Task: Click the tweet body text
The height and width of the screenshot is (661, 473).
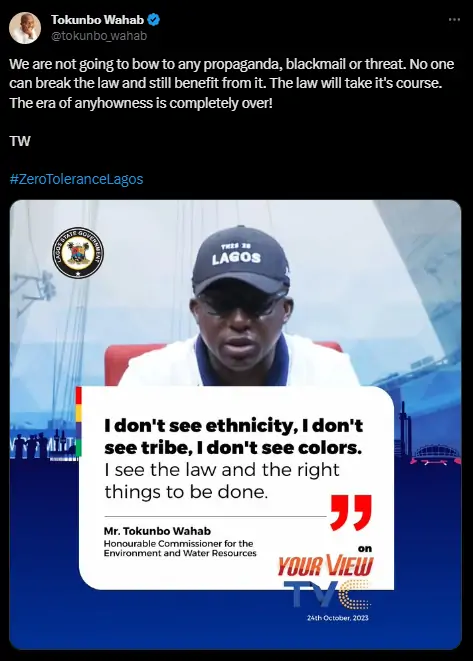Action: point(231,83)
